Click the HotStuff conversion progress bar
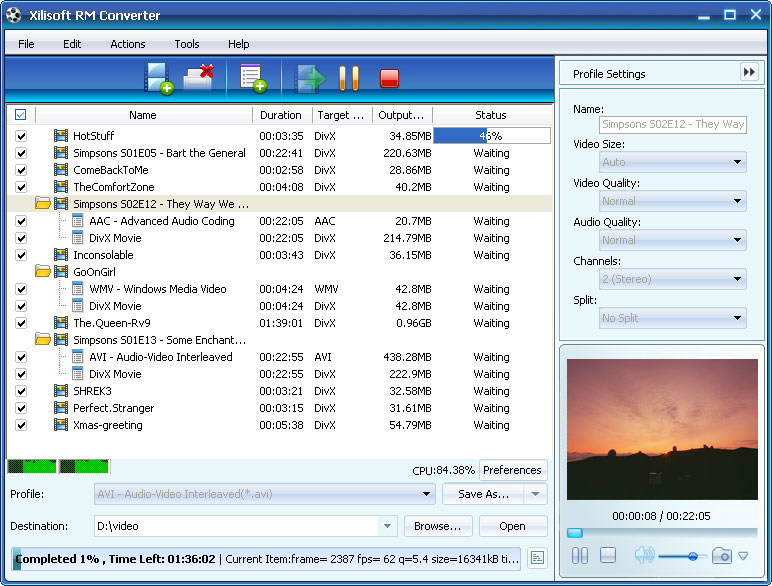The width and height of the screenshot is (772, 586). click(x=491, y=135)
